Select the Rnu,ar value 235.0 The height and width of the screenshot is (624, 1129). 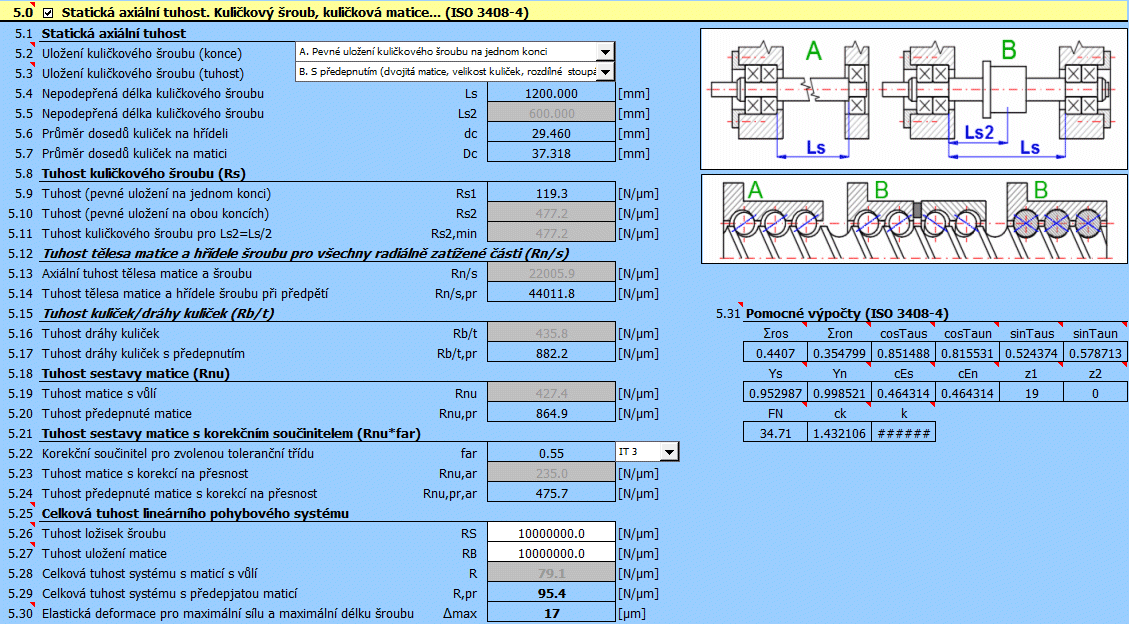552,474
